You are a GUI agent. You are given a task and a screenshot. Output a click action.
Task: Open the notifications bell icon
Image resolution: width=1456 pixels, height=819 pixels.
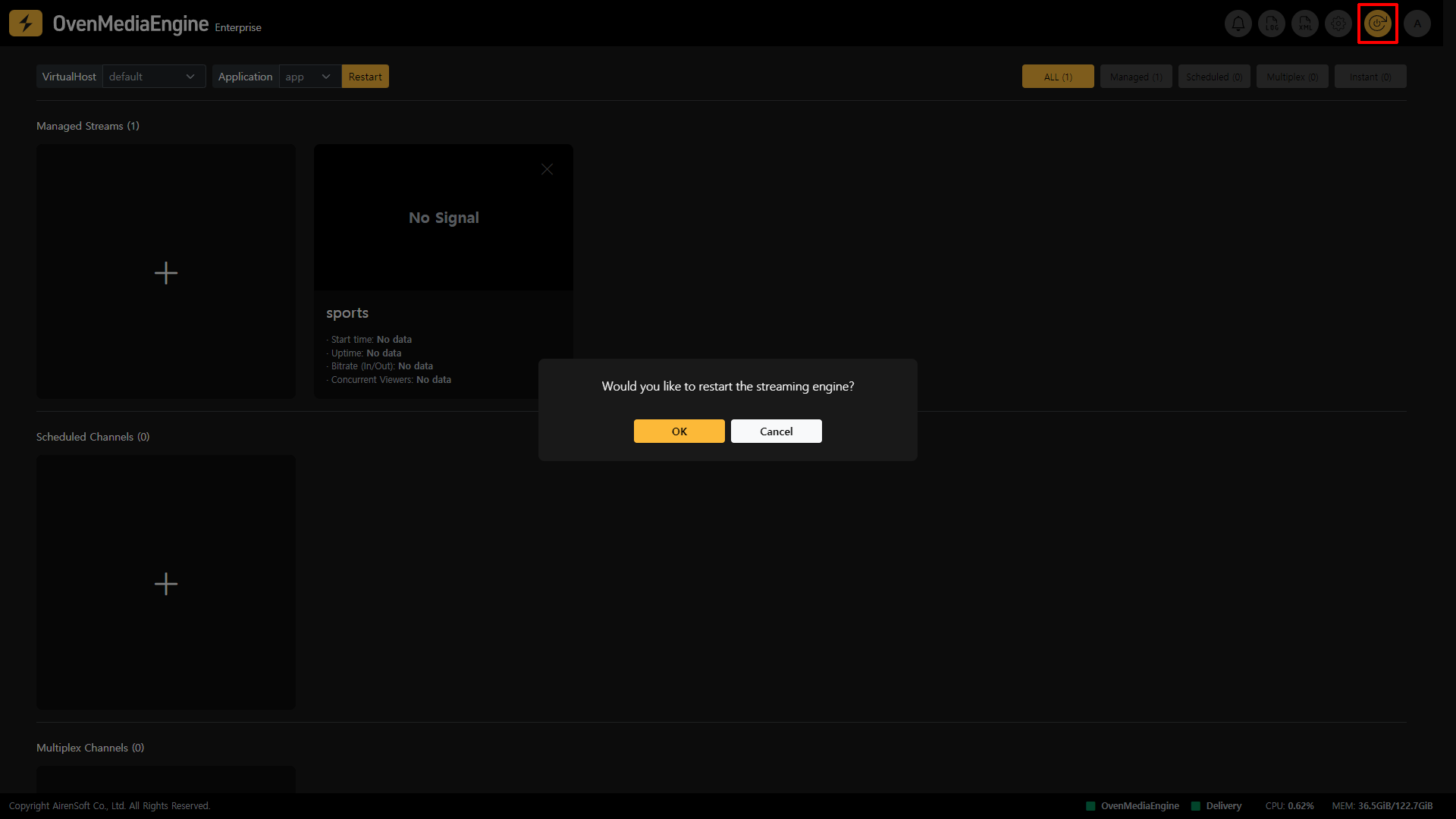[x=1238, y=24]
